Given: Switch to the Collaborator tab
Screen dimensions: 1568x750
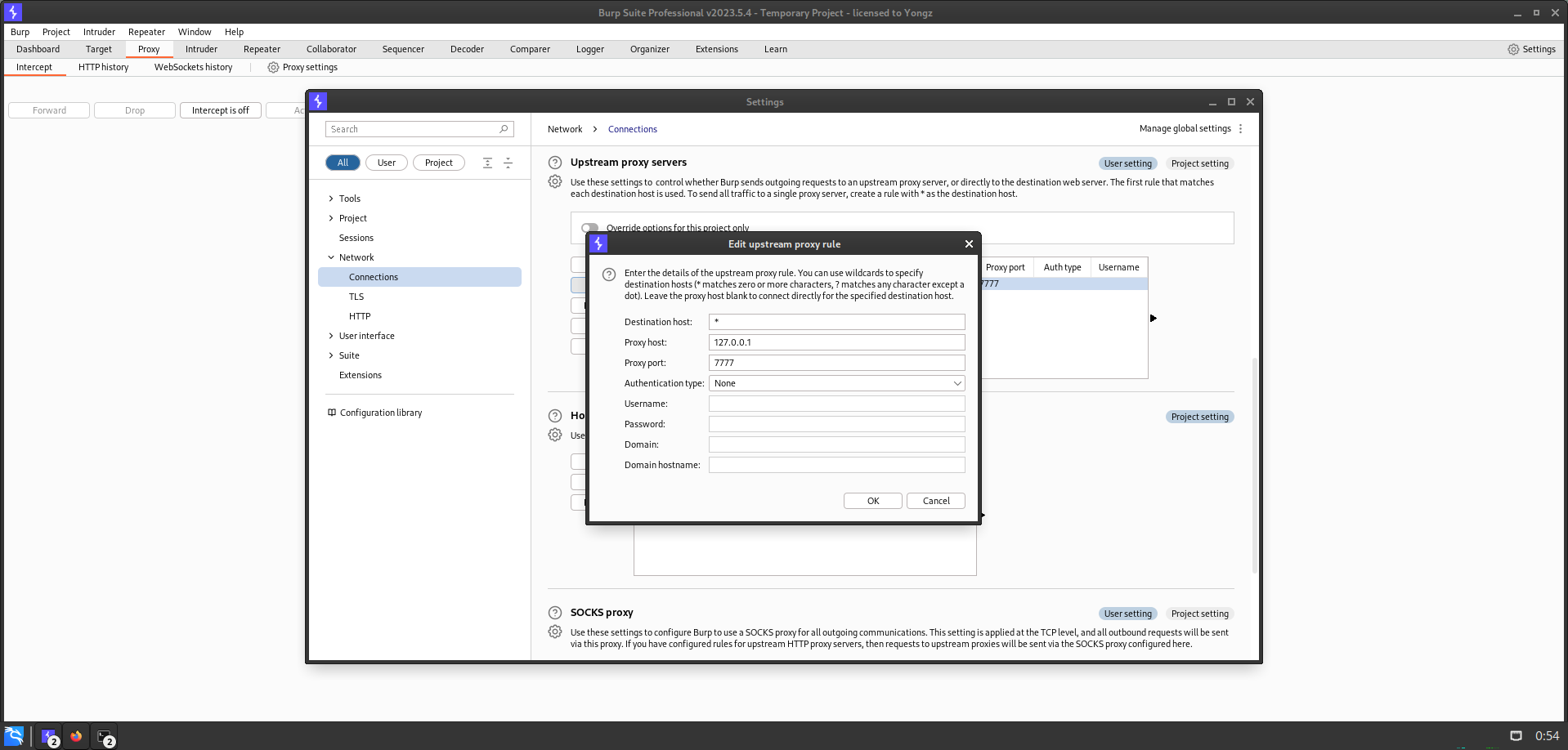Looking at the screenshot, I should pos(331,50).
